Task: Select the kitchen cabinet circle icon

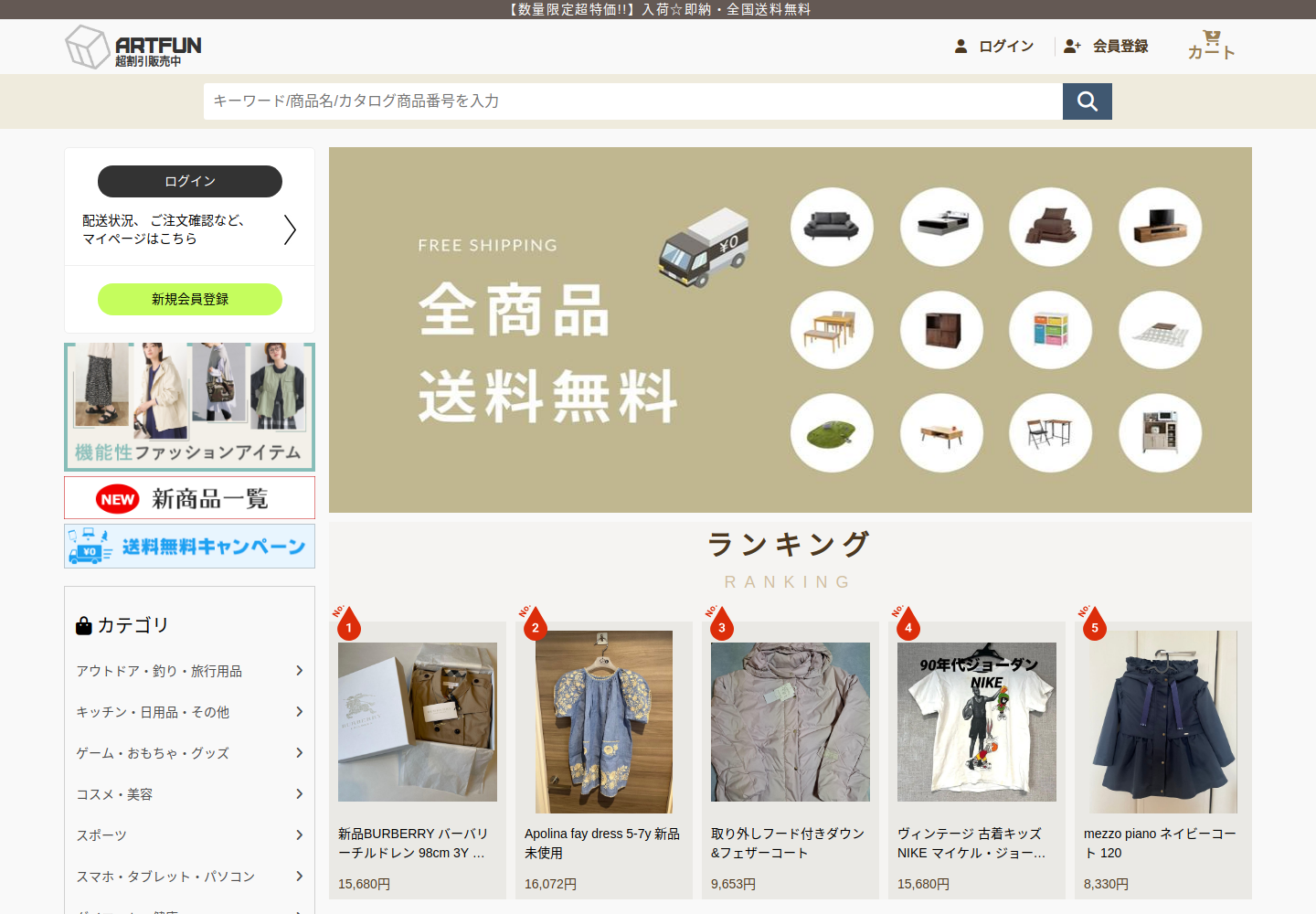Action: point(1160,433)
